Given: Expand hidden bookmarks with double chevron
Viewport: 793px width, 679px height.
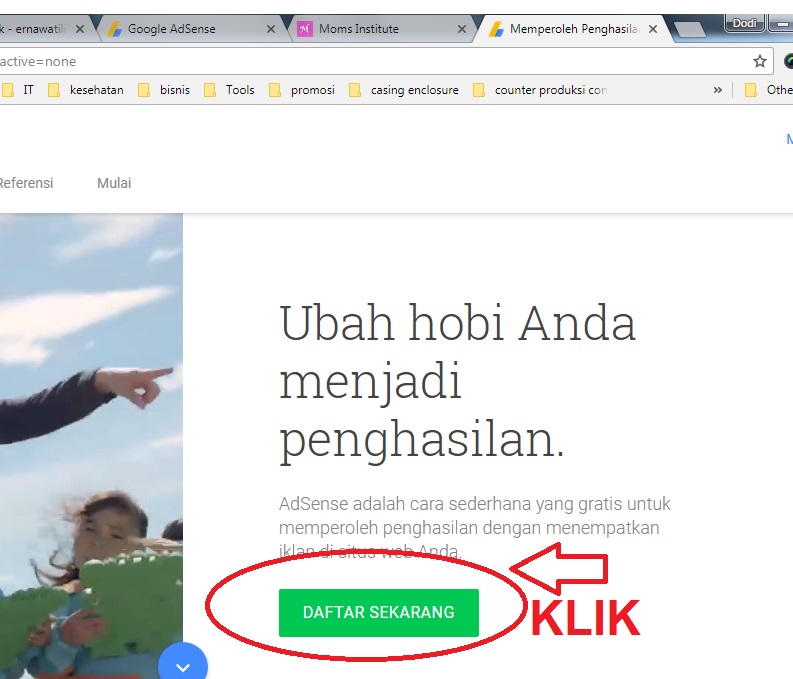Looking at the screenshot, I should tap(718, 90).
